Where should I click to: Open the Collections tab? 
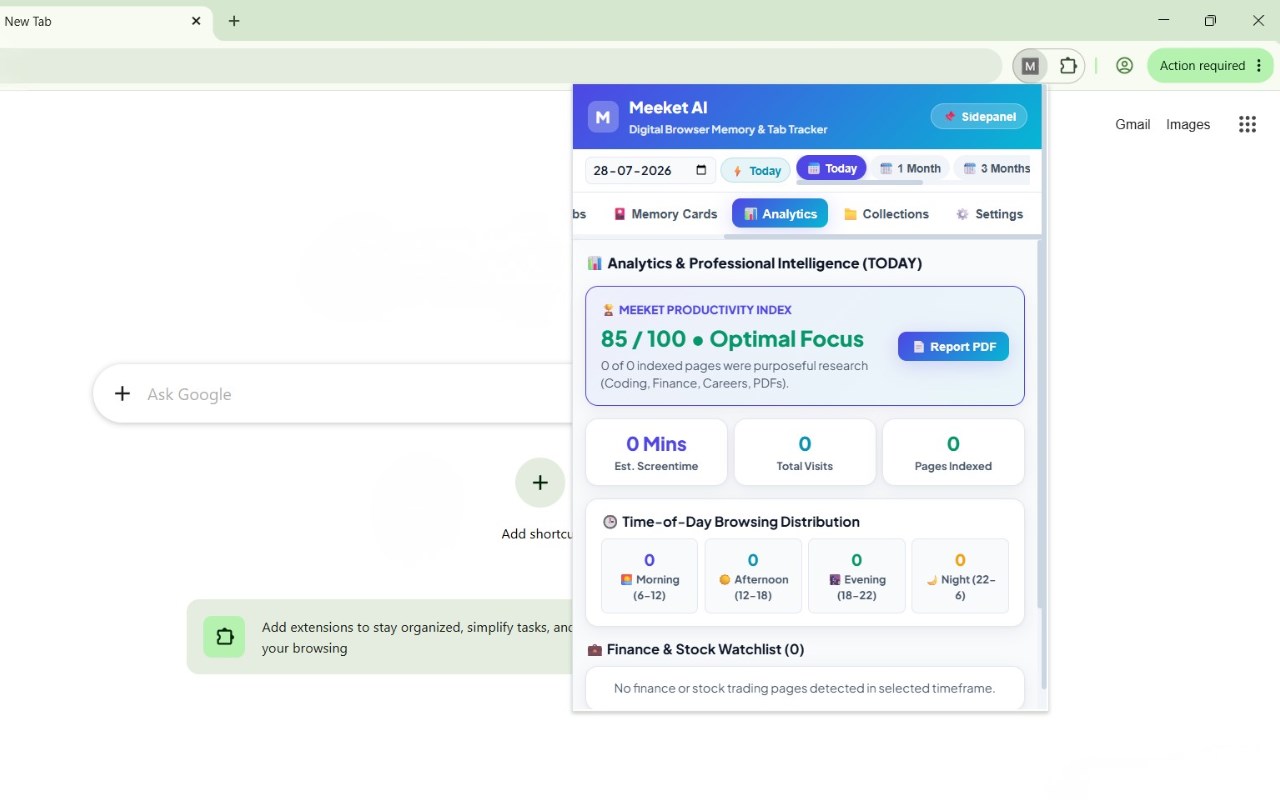[x=886, y=214]
